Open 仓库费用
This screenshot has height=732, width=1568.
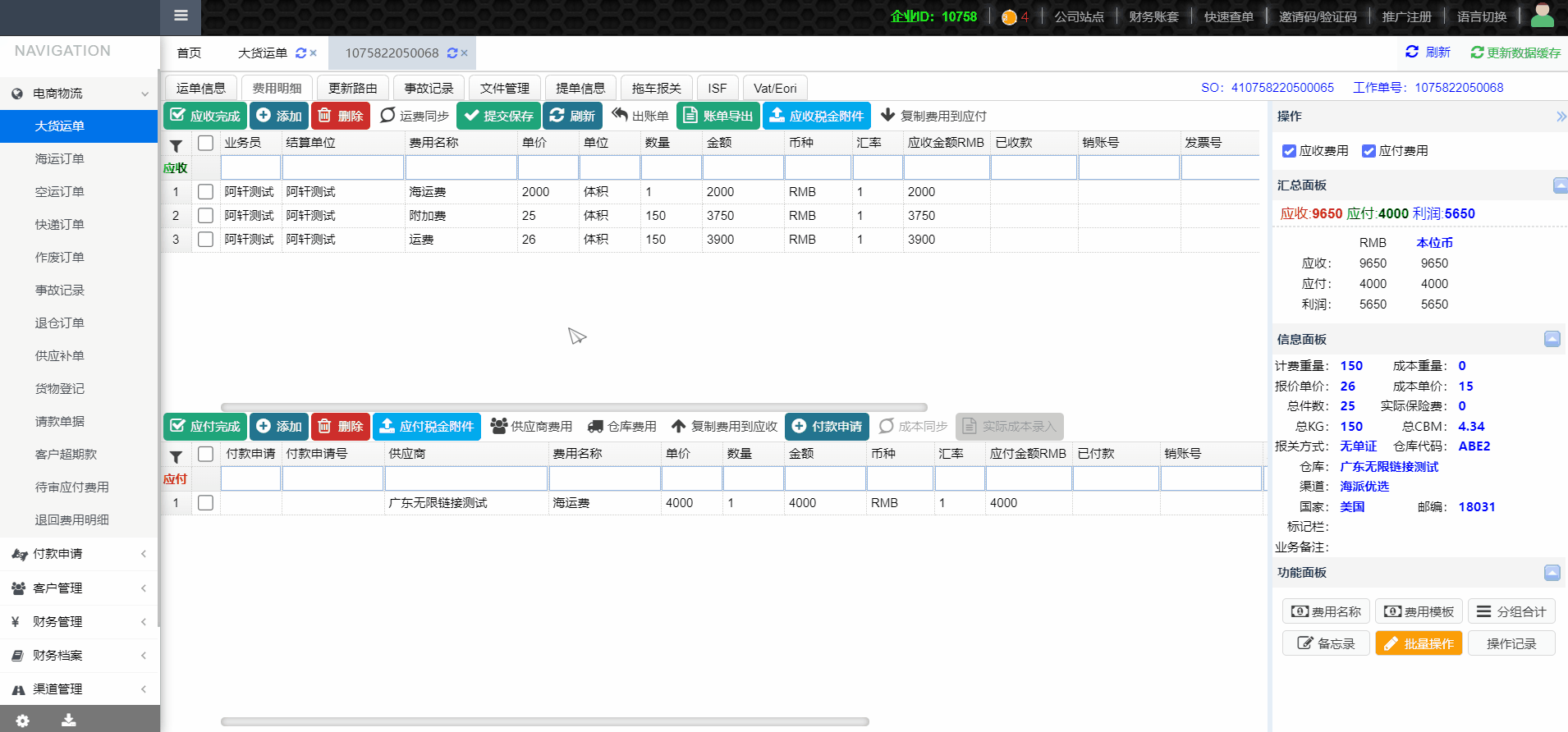click(x=622, y=426)
